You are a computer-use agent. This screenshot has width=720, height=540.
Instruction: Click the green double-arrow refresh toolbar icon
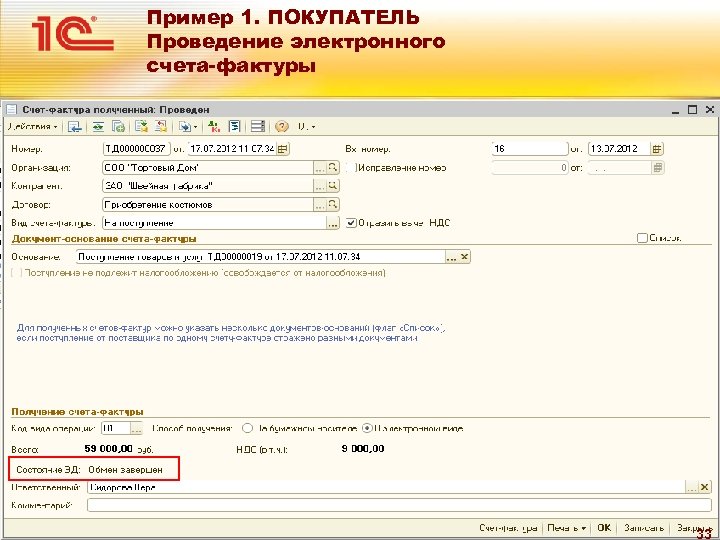98,126
